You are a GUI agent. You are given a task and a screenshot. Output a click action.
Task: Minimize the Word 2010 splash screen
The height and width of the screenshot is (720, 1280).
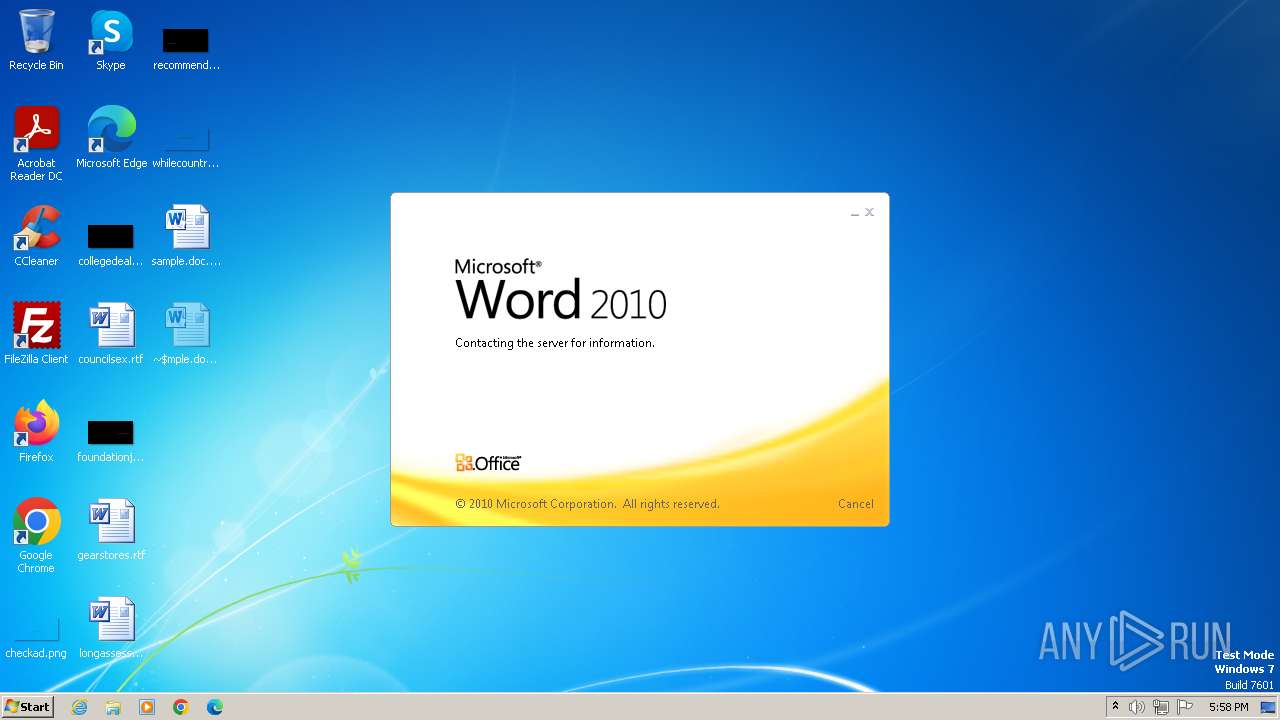[x=855, y=213]
